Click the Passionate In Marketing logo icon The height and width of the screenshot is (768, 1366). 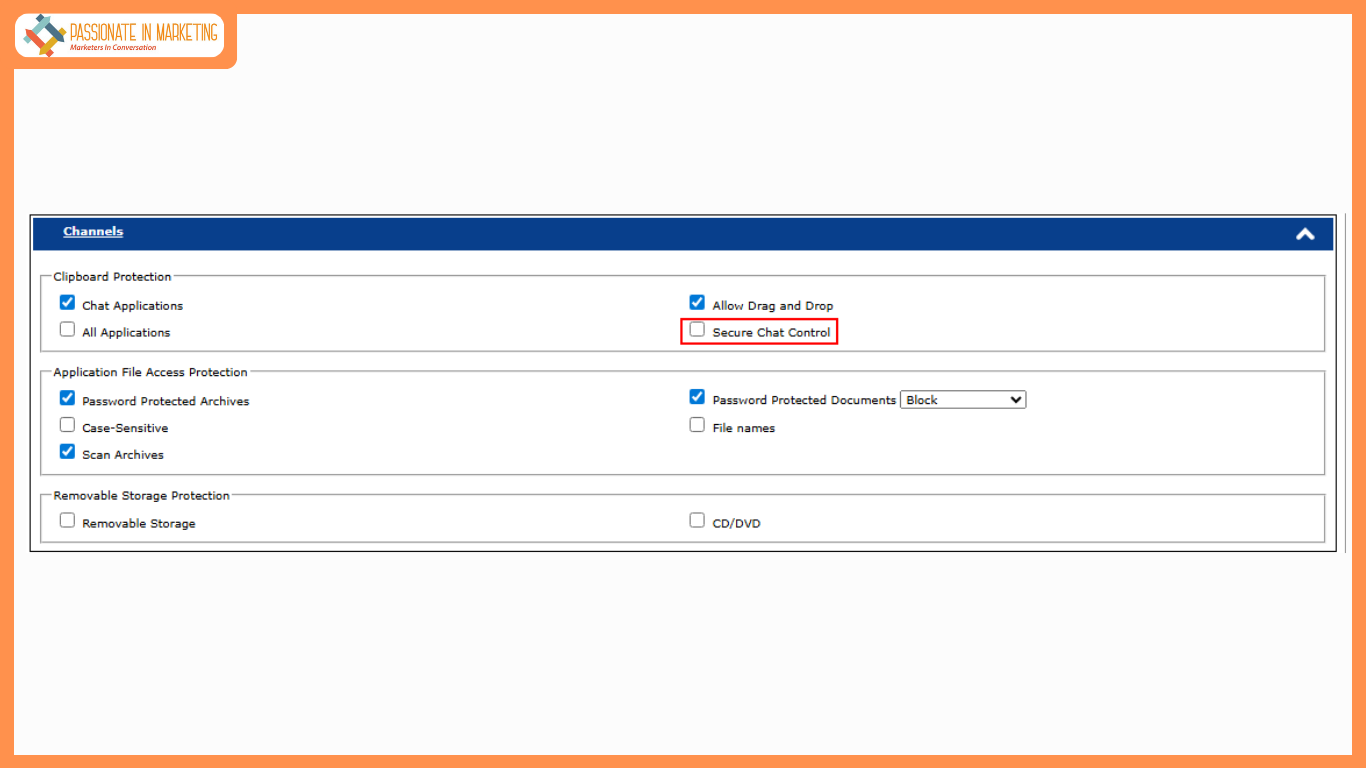(44, 35)
